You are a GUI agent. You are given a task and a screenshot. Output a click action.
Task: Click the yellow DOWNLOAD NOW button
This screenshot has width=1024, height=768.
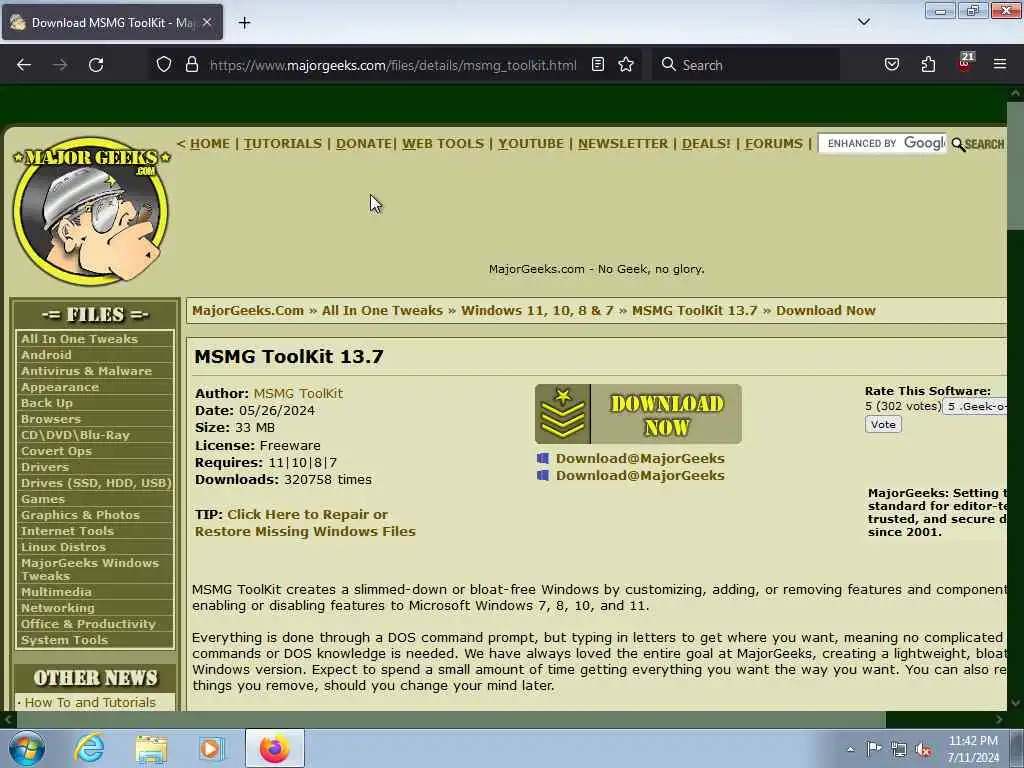pos(638,414)
